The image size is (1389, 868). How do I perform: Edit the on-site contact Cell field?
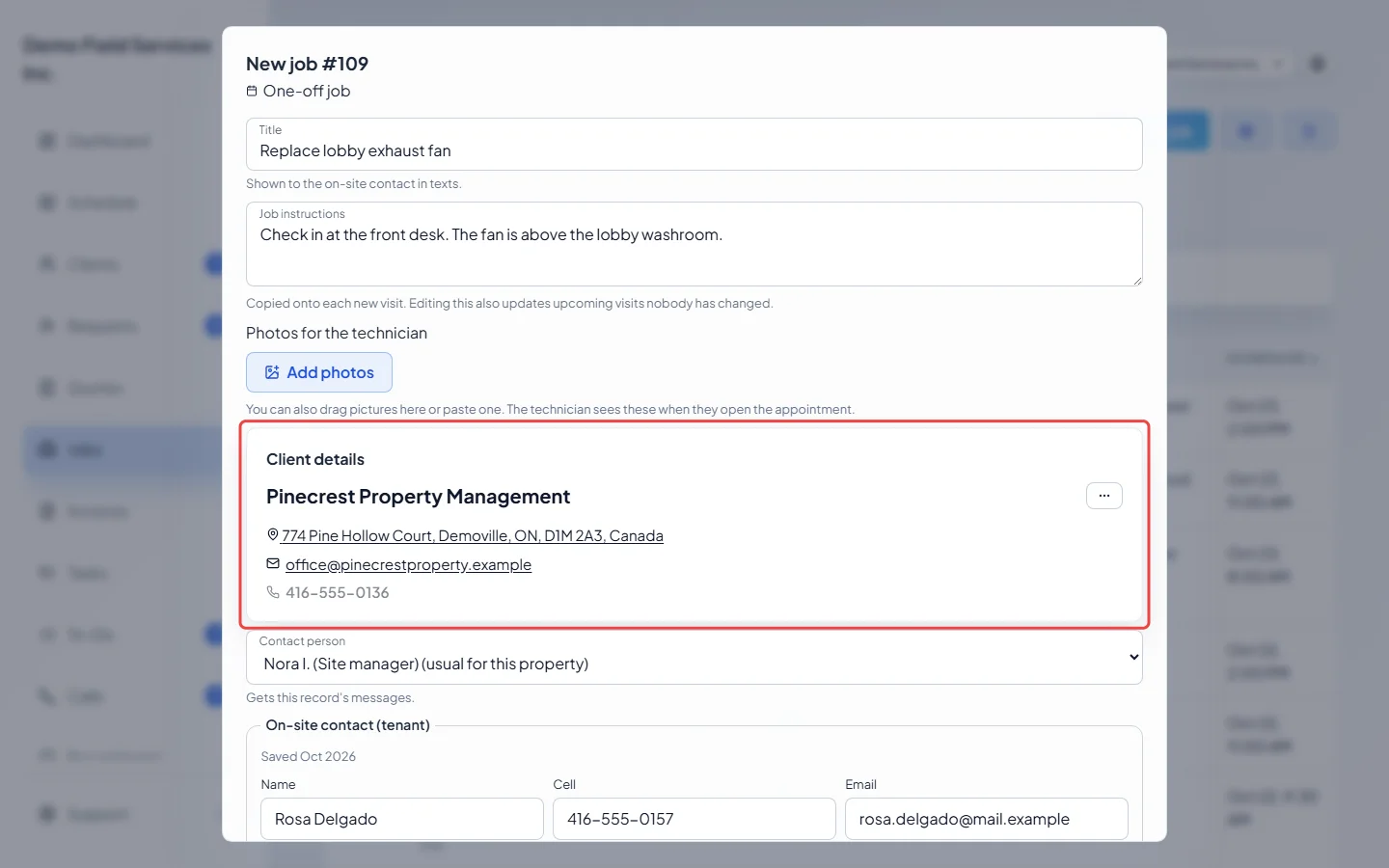(x=694, y=819)
